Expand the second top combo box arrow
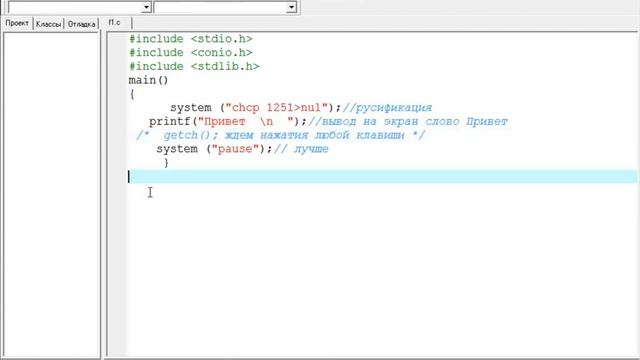 click(291, 7)
